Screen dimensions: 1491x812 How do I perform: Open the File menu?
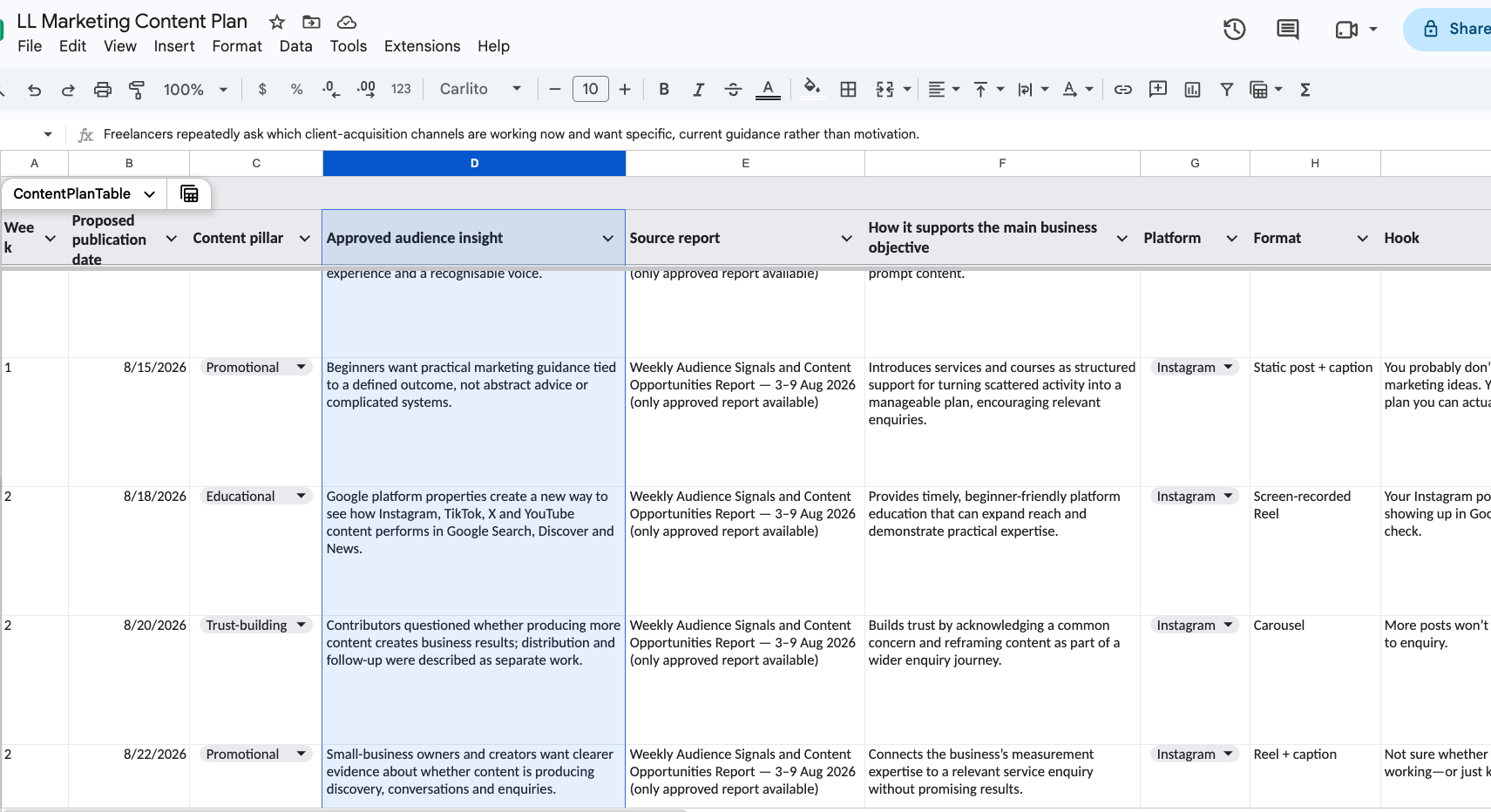pyautogui.click(x=30, y=46)
